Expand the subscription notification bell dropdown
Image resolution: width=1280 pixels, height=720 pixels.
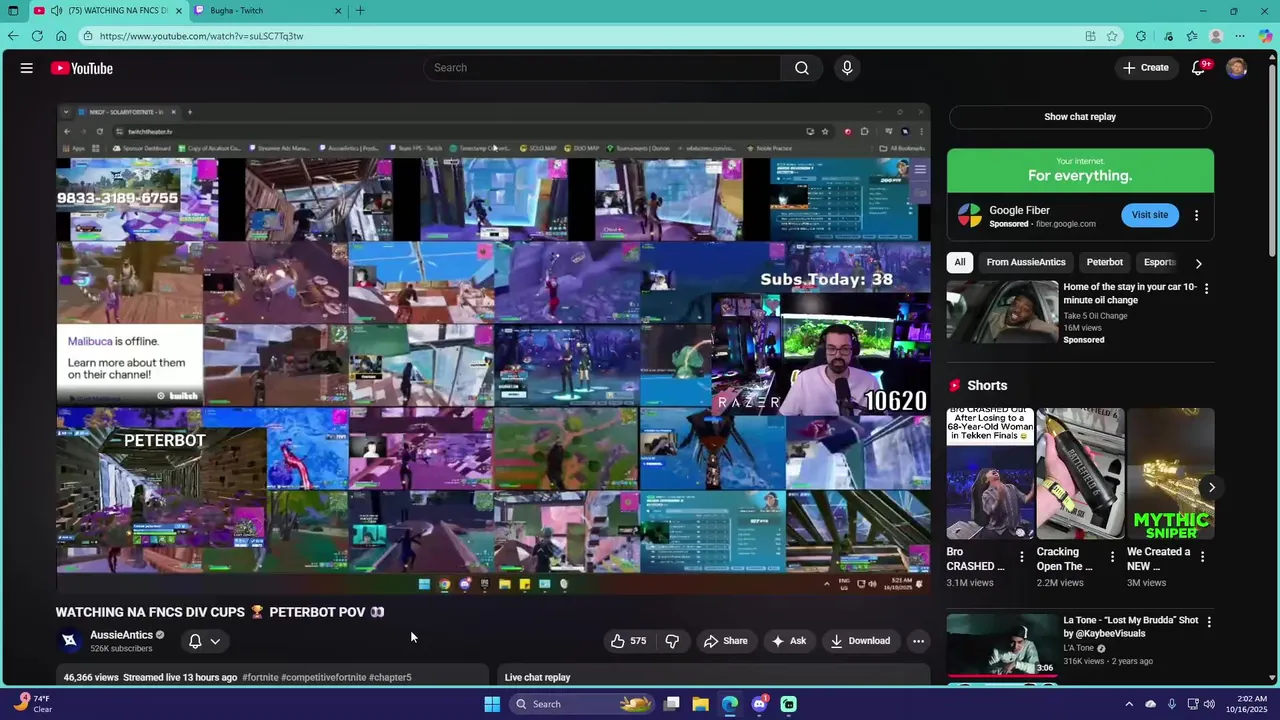pos(204,641)
